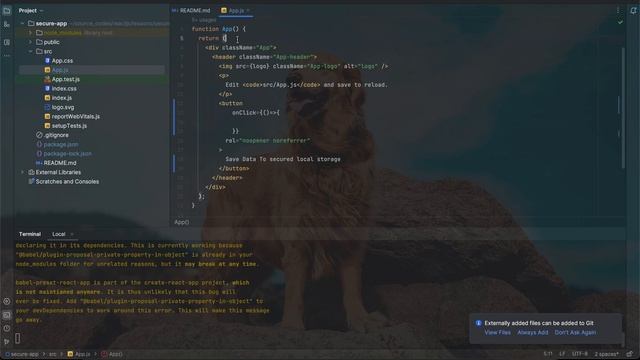Select App.css in project tree
The width and height of the screenshot is (640, 360).
(62, 61)
